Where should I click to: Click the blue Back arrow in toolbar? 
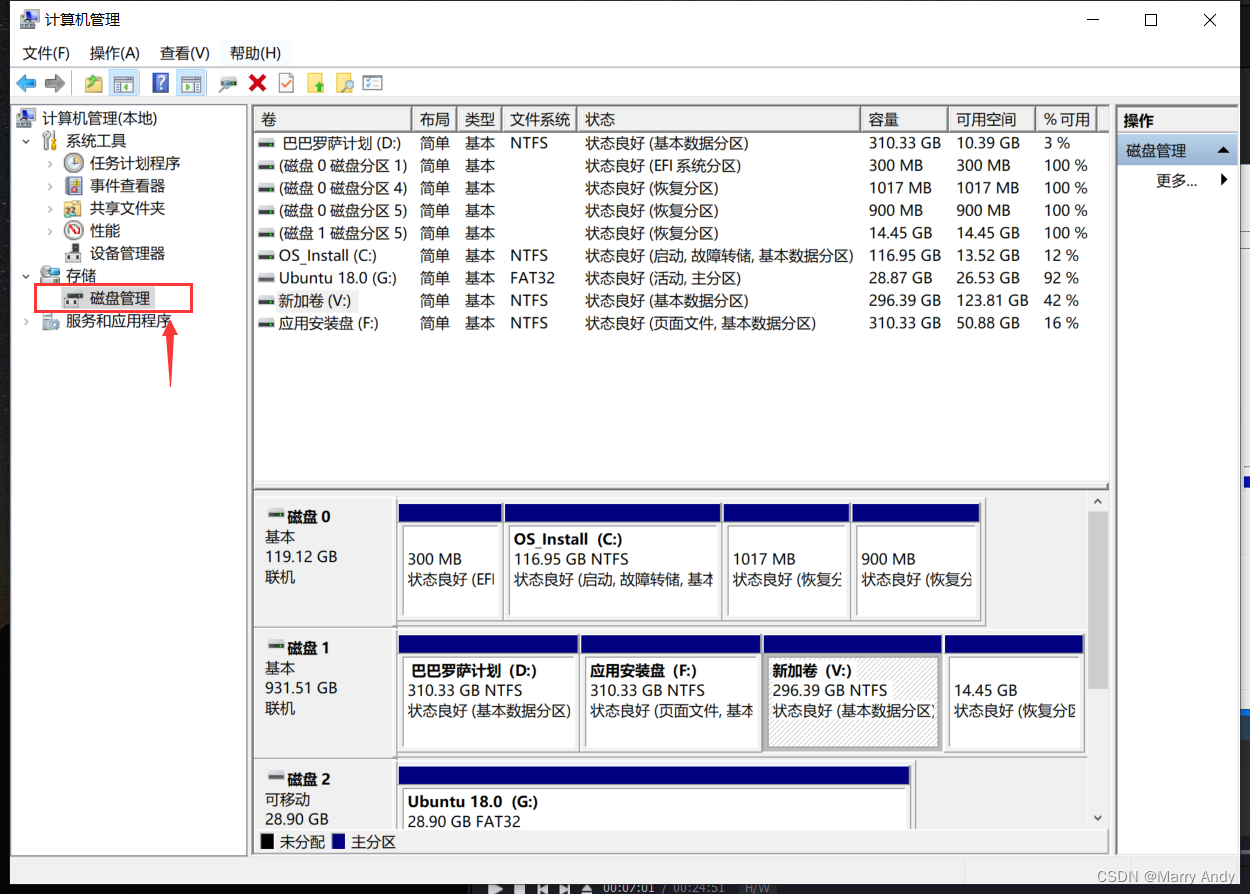point(26,84)
